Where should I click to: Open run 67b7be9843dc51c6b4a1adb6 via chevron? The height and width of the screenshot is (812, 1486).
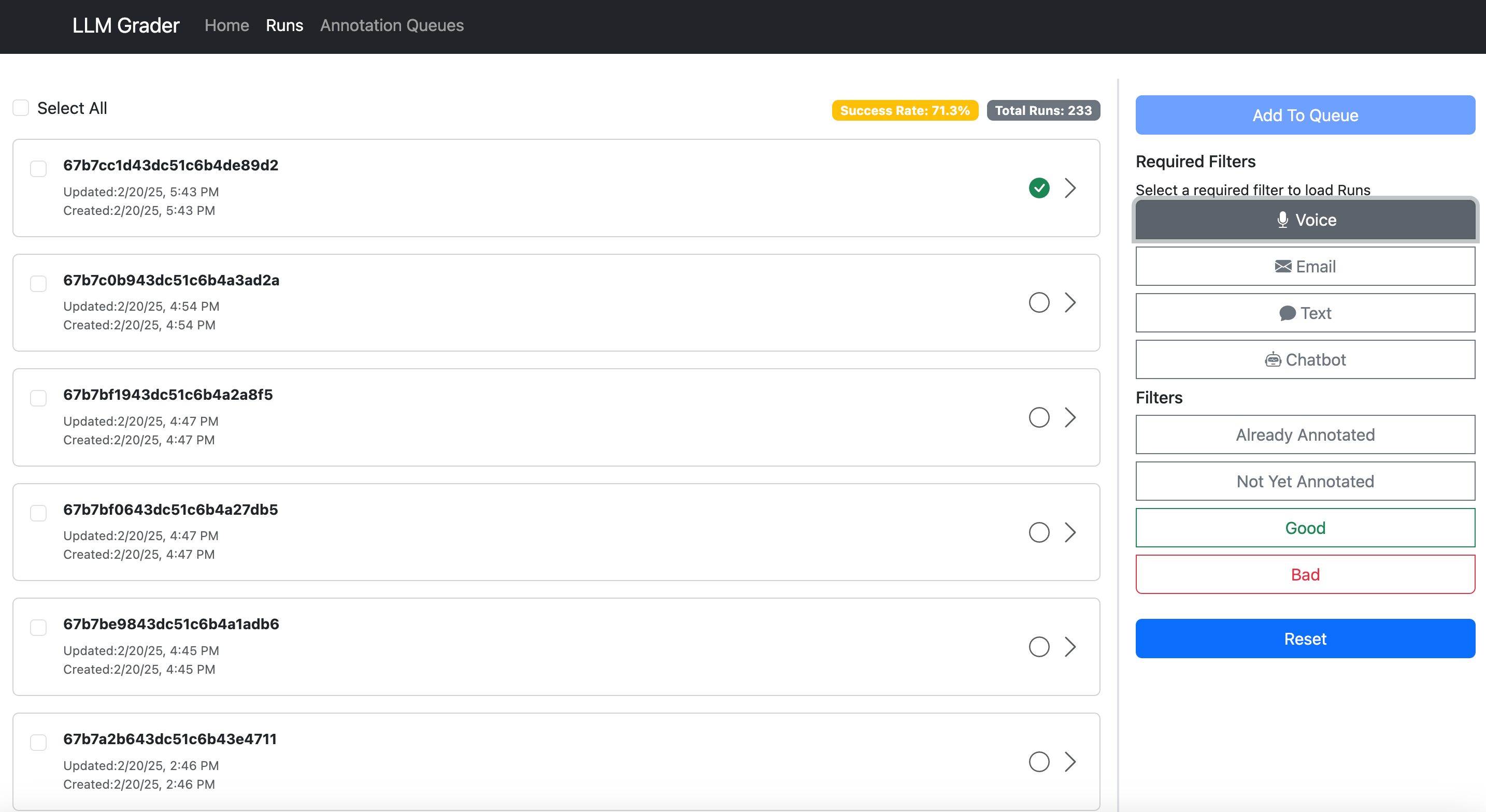point(1070,647)
